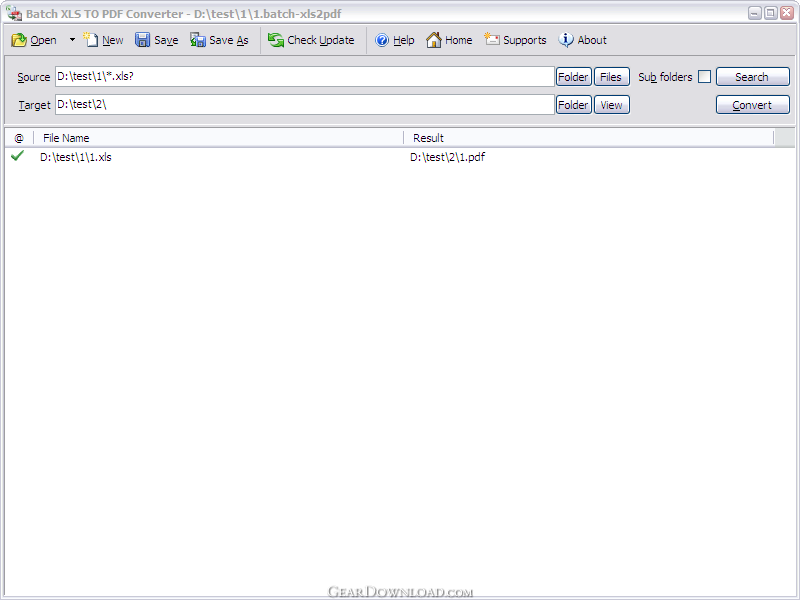Show the About dialog

[x=566, y=40]
